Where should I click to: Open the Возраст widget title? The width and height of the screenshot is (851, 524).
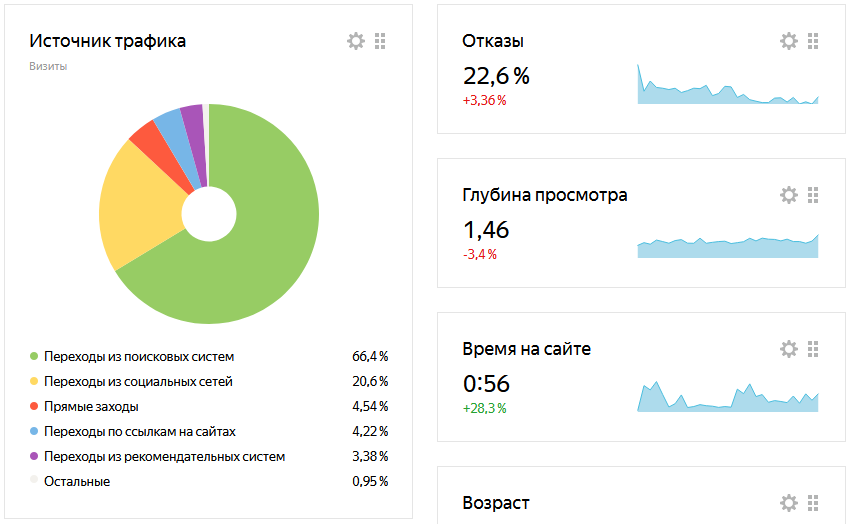pyautogui.click(x=496, y=503)
